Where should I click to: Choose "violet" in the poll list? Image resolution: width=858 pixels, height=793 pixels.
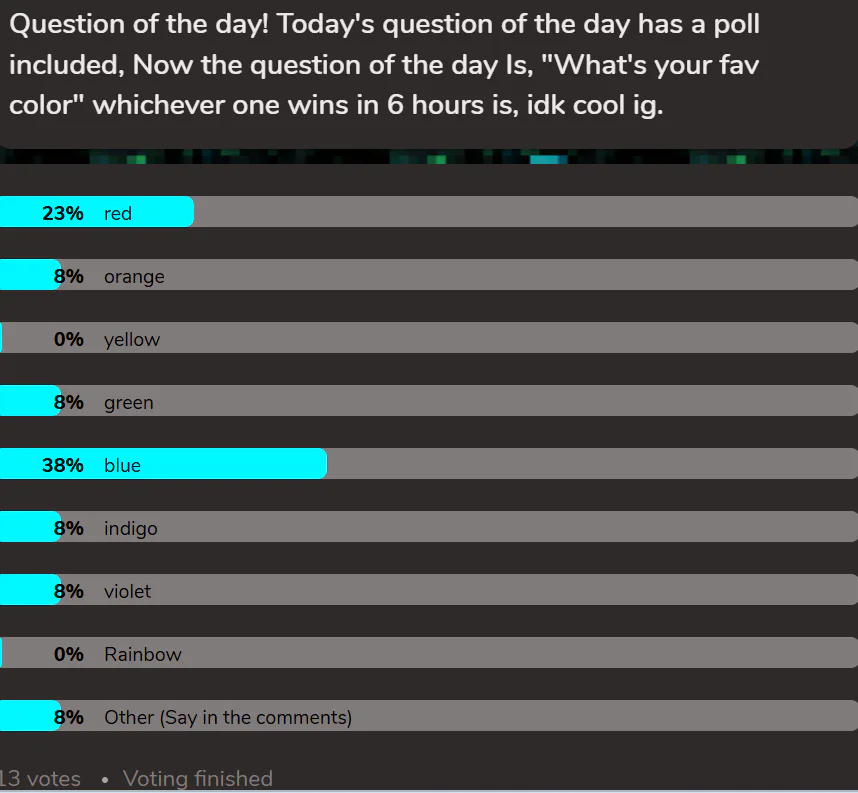(x=128, y=591)
